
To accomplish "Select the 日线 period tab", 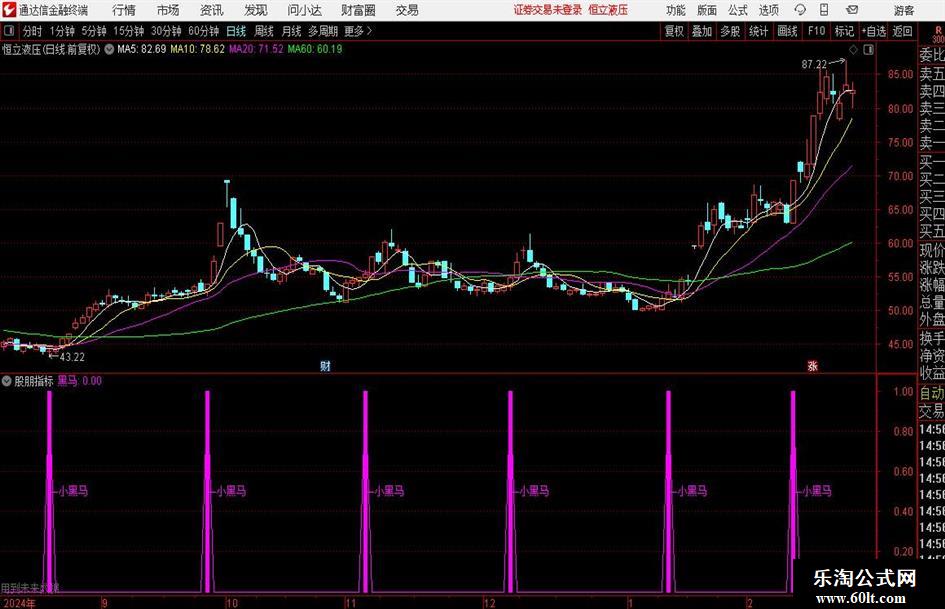I will pyautogui.click(x=236, y=31).
